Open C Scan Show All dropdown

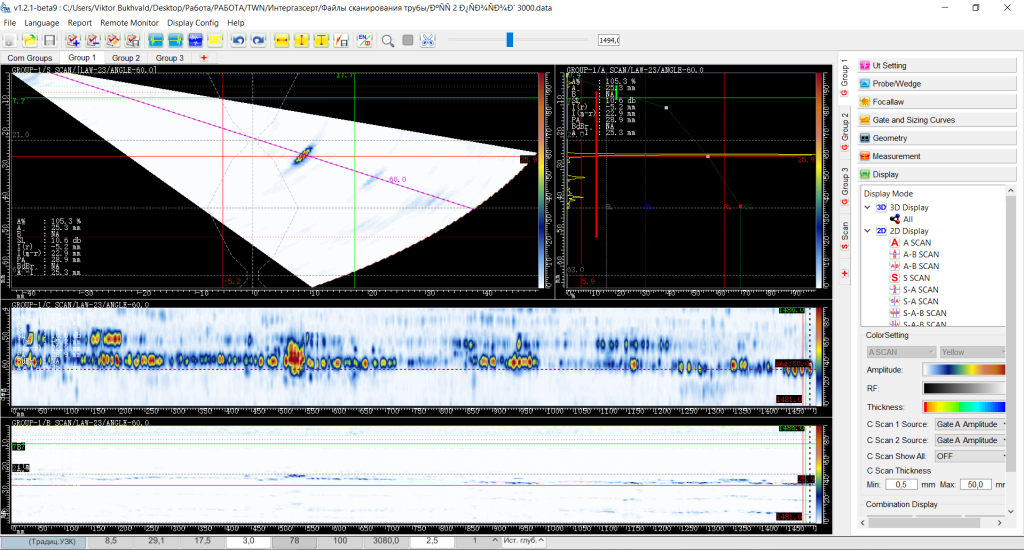pyautogui.click(x=969, y=455)
